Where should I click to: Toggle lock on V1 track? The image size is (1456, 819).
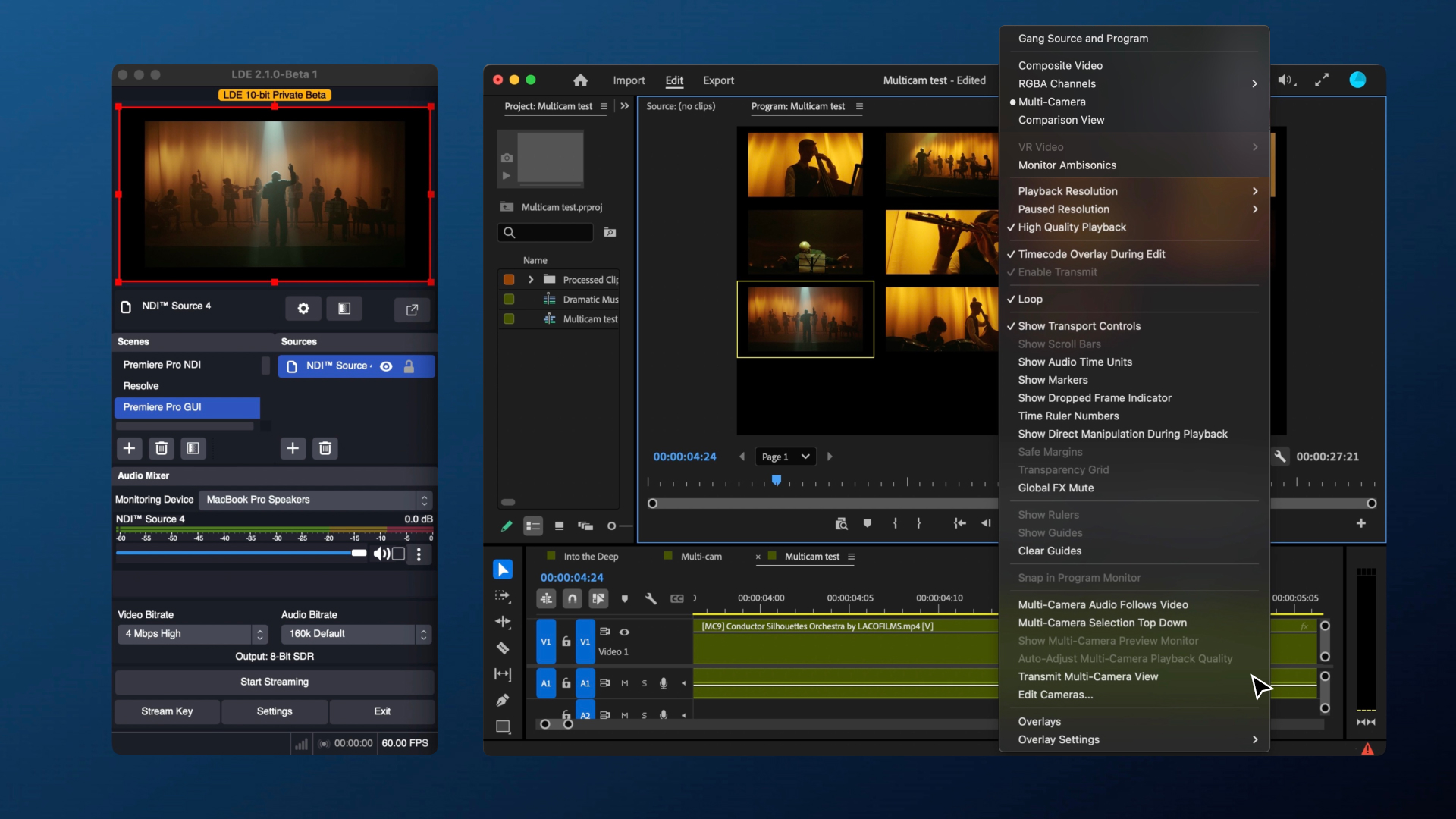566,642
